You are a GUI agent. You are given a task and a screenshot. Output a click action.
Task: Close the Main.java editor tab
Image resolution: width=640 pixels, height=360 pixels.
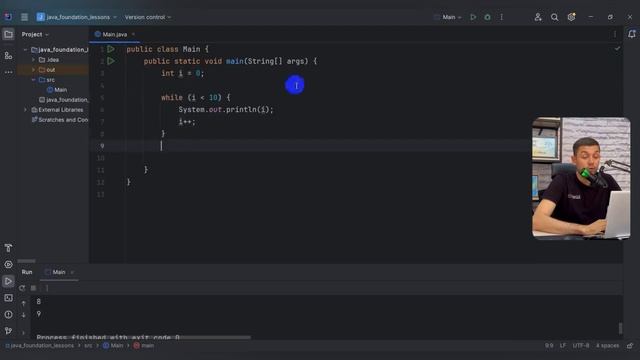tap(133, 34)
